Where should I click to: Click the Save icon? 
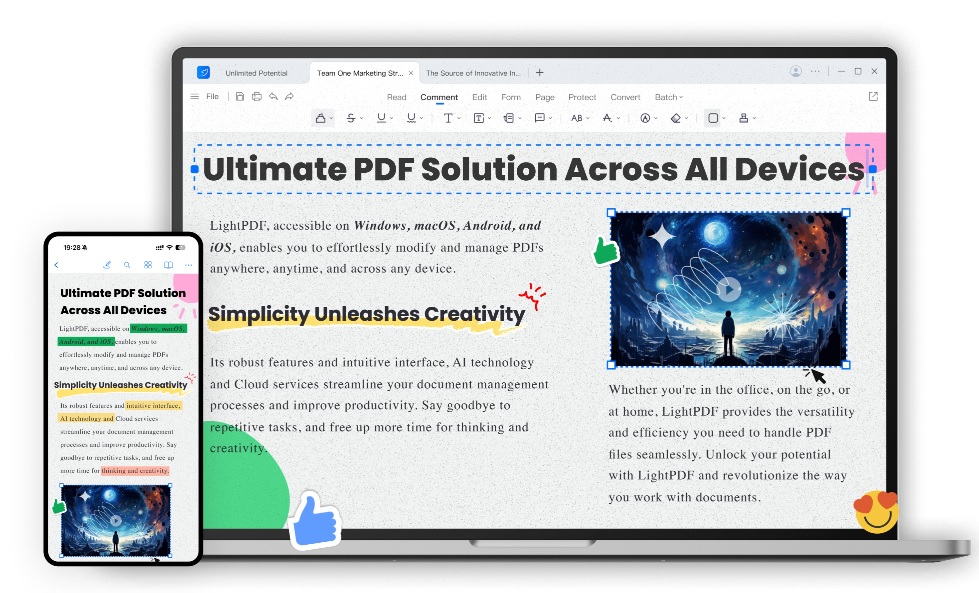click(240, 97)
